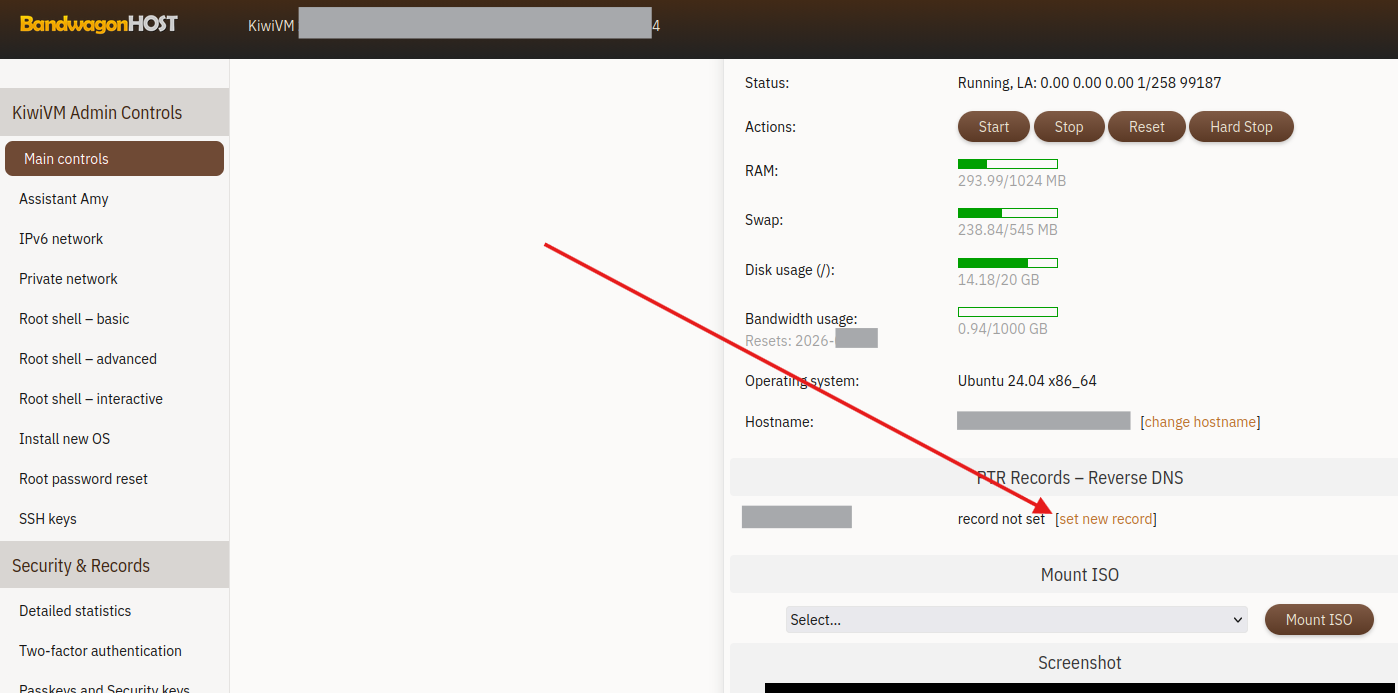Click the RAM usage bar

(1008, 164)
